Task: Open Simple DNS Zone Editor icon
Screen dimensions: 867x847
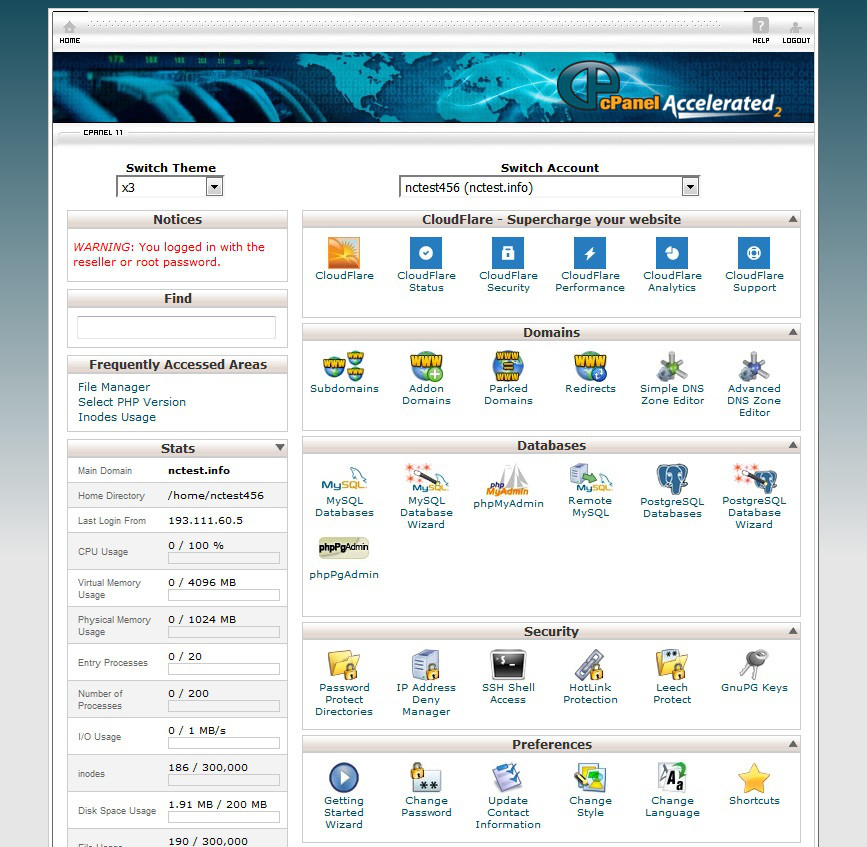Action: (672, 366)
